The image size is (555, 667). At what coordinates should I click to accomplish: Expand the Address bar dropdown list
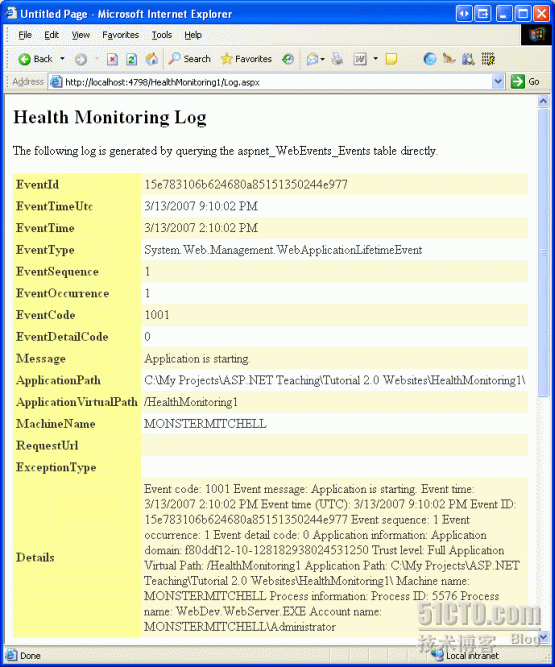(498, 82)
